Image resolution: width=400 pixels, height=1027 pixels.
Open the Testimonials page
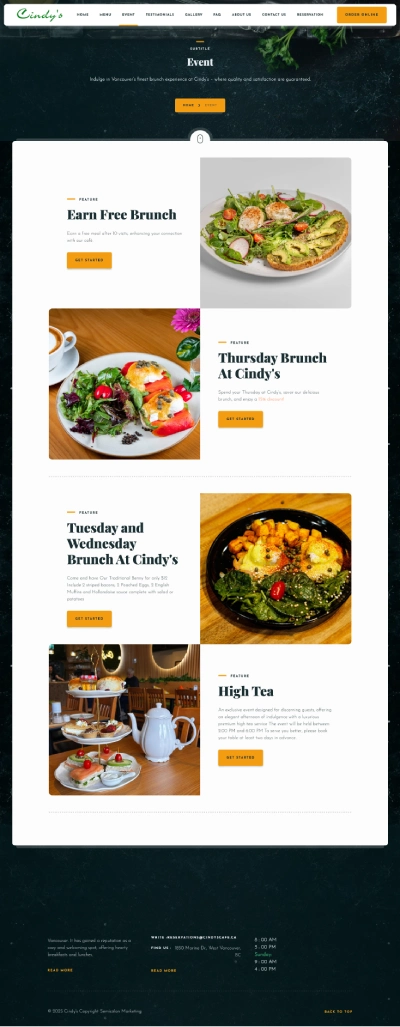pyautogui.click(x=160, y=14)
